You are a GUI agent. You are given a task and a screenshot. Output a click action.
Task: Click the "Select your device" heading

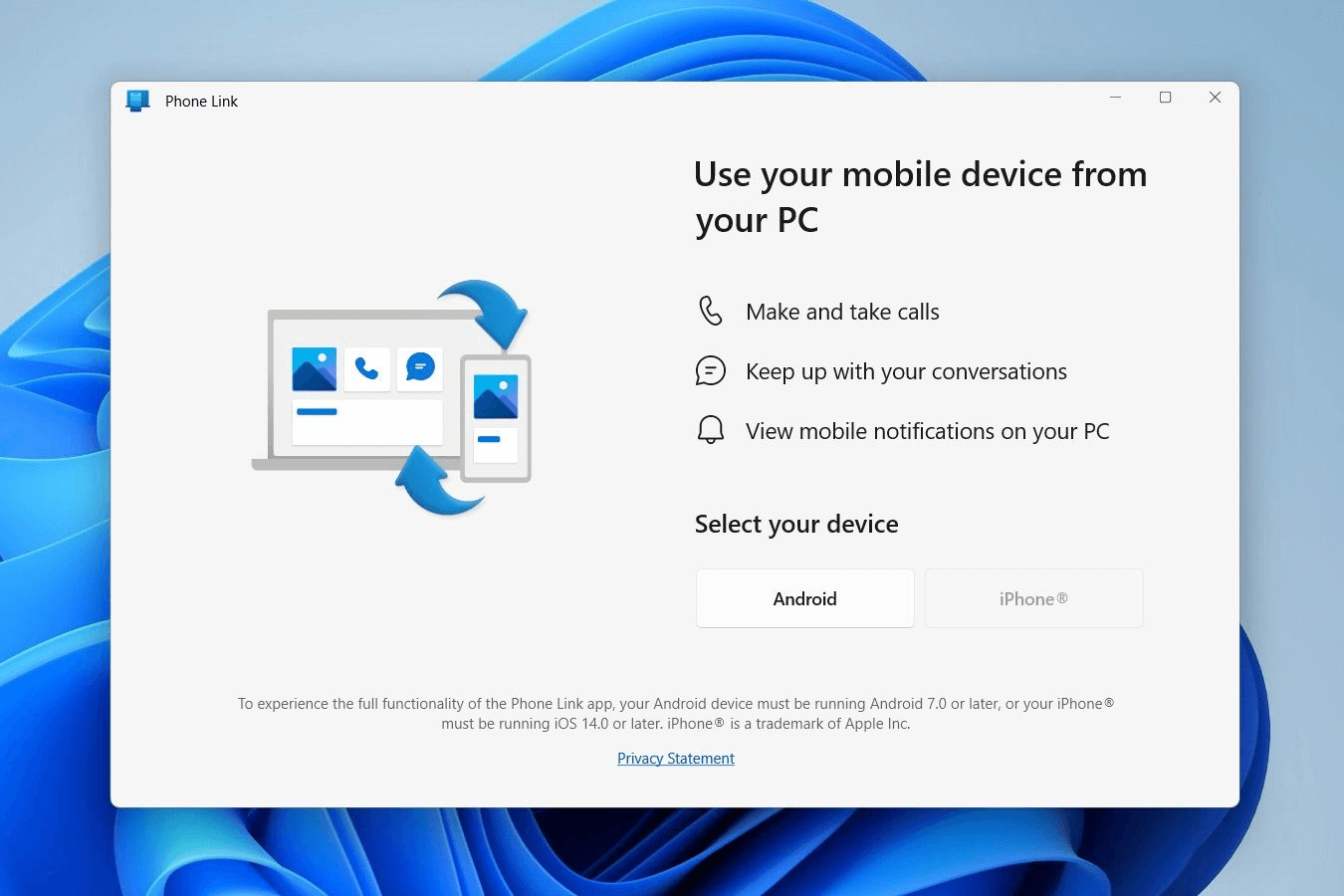click(x=796, y=524)
